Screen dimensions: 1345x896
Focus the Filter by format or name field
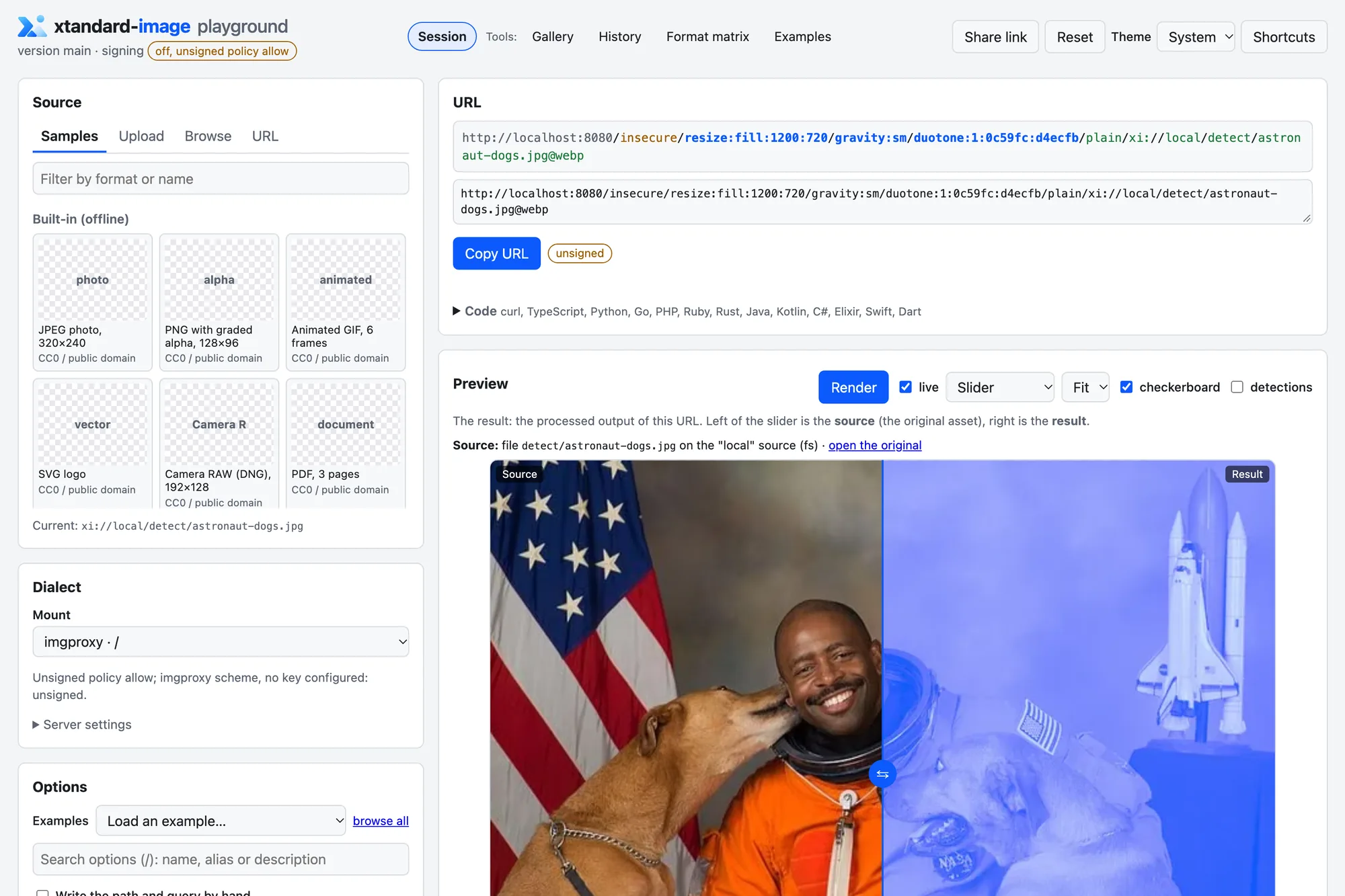pos(221,179)
